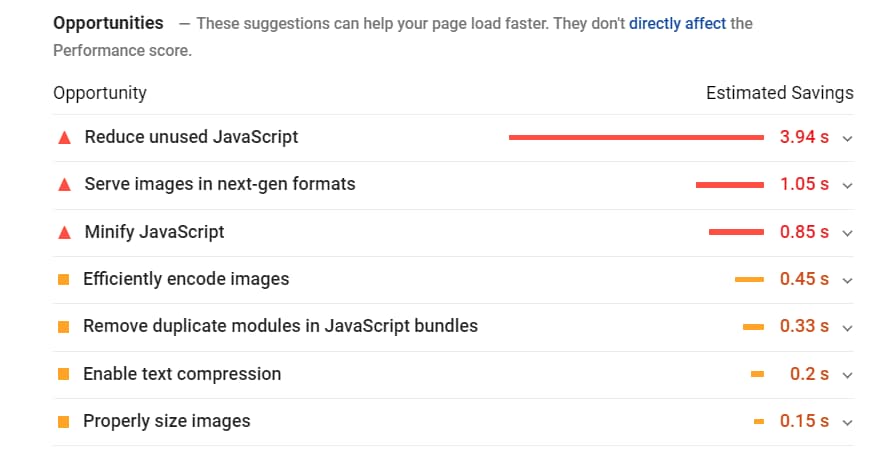Click orange square beside Efficiently encode images

point(64,279)
